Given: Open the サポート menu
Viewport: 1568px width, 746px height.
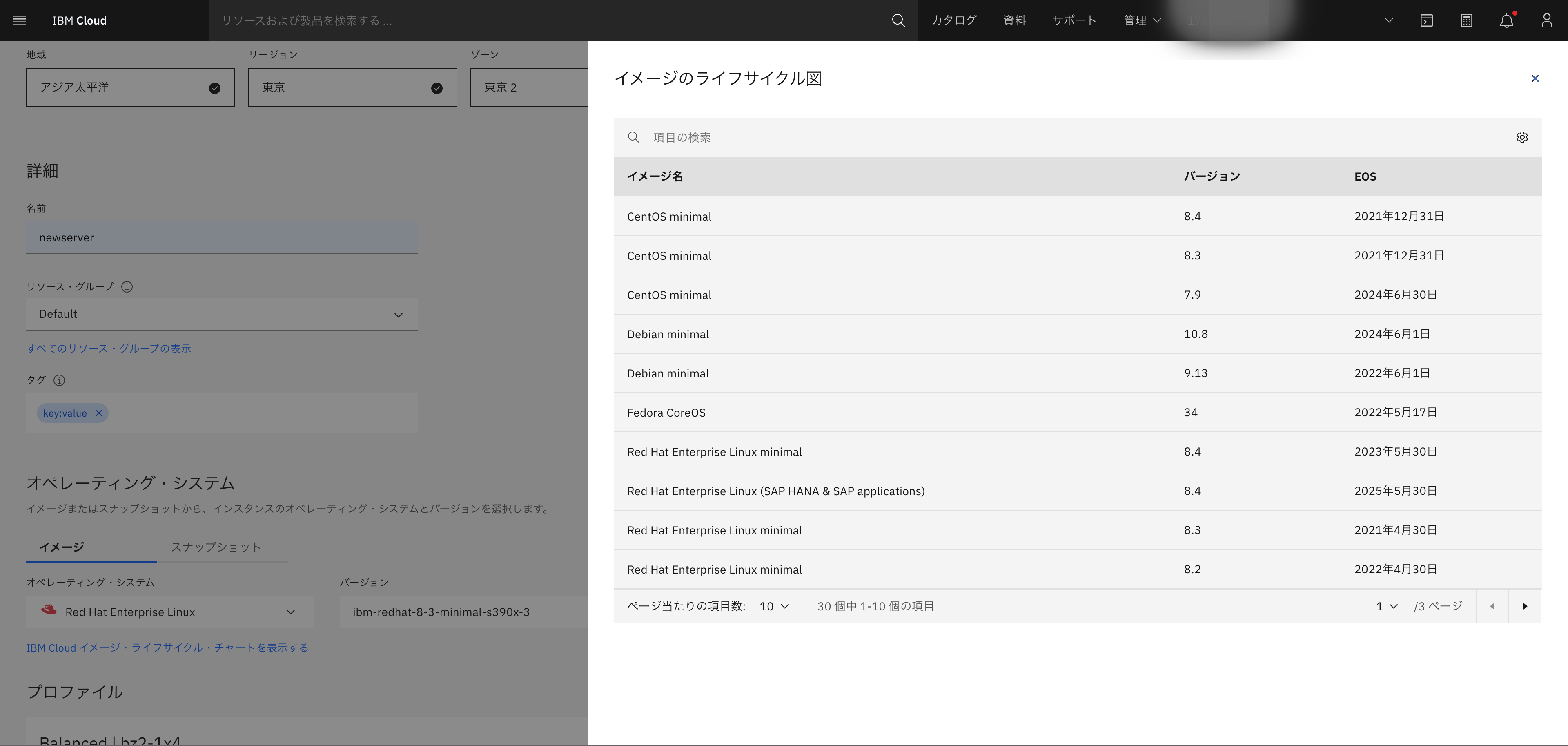Looking at the screenshot, I should click(1074, 20).
